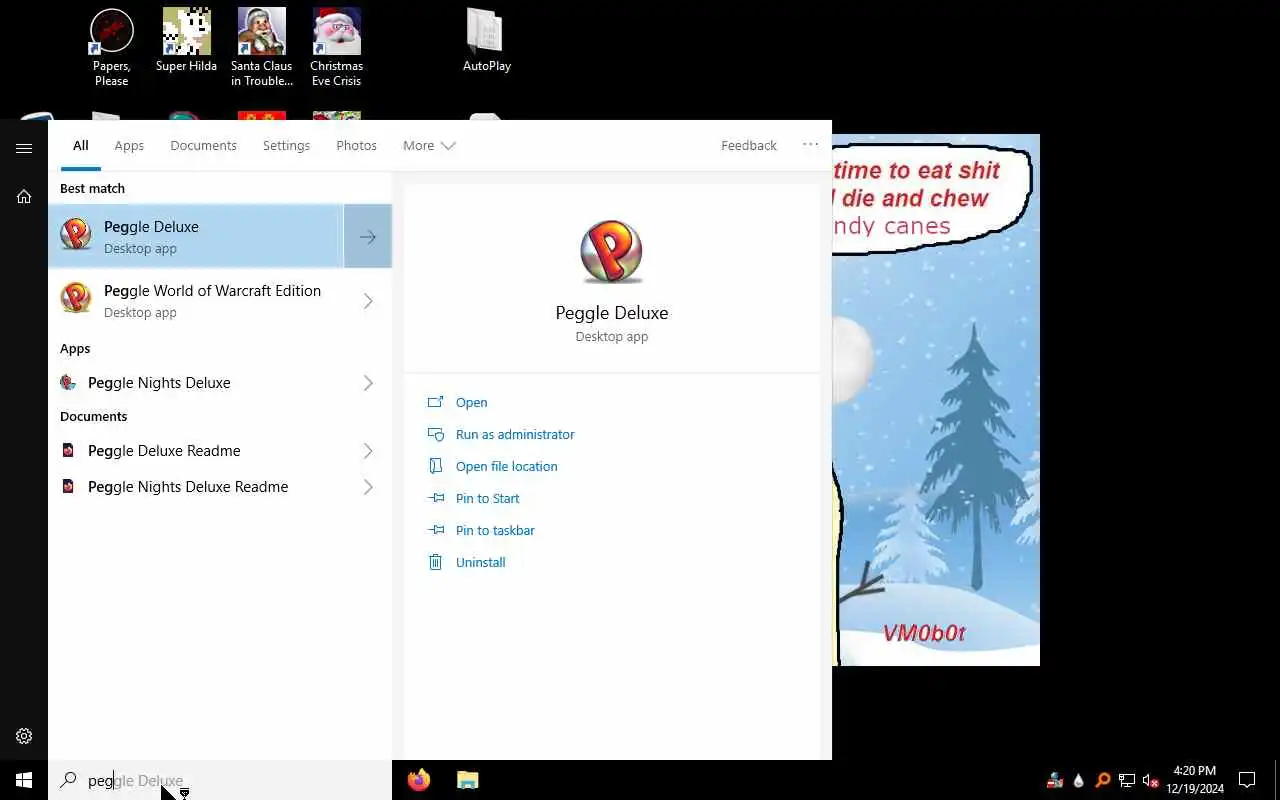Viewport: 1280px width, 800px height.
Task: Click the Feedback link
Action: [x=749, y=146]
